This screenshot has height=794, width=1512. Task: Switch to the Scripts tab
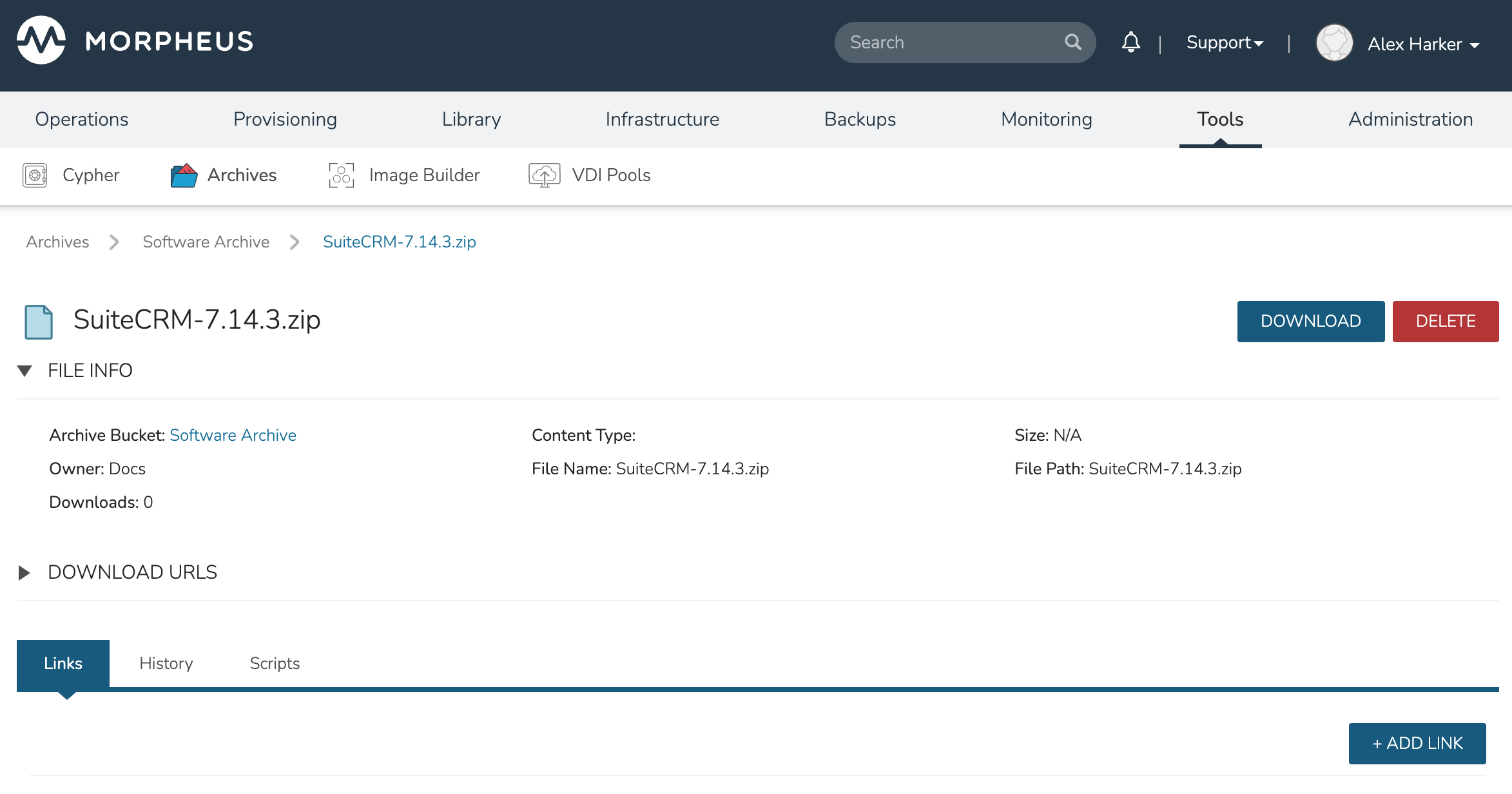tap(275, 663)
